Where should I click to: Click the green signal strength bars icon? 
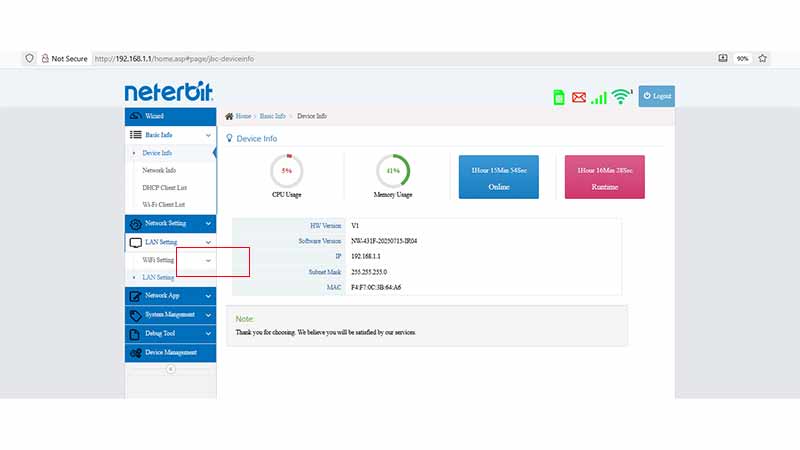pos(598,97)
